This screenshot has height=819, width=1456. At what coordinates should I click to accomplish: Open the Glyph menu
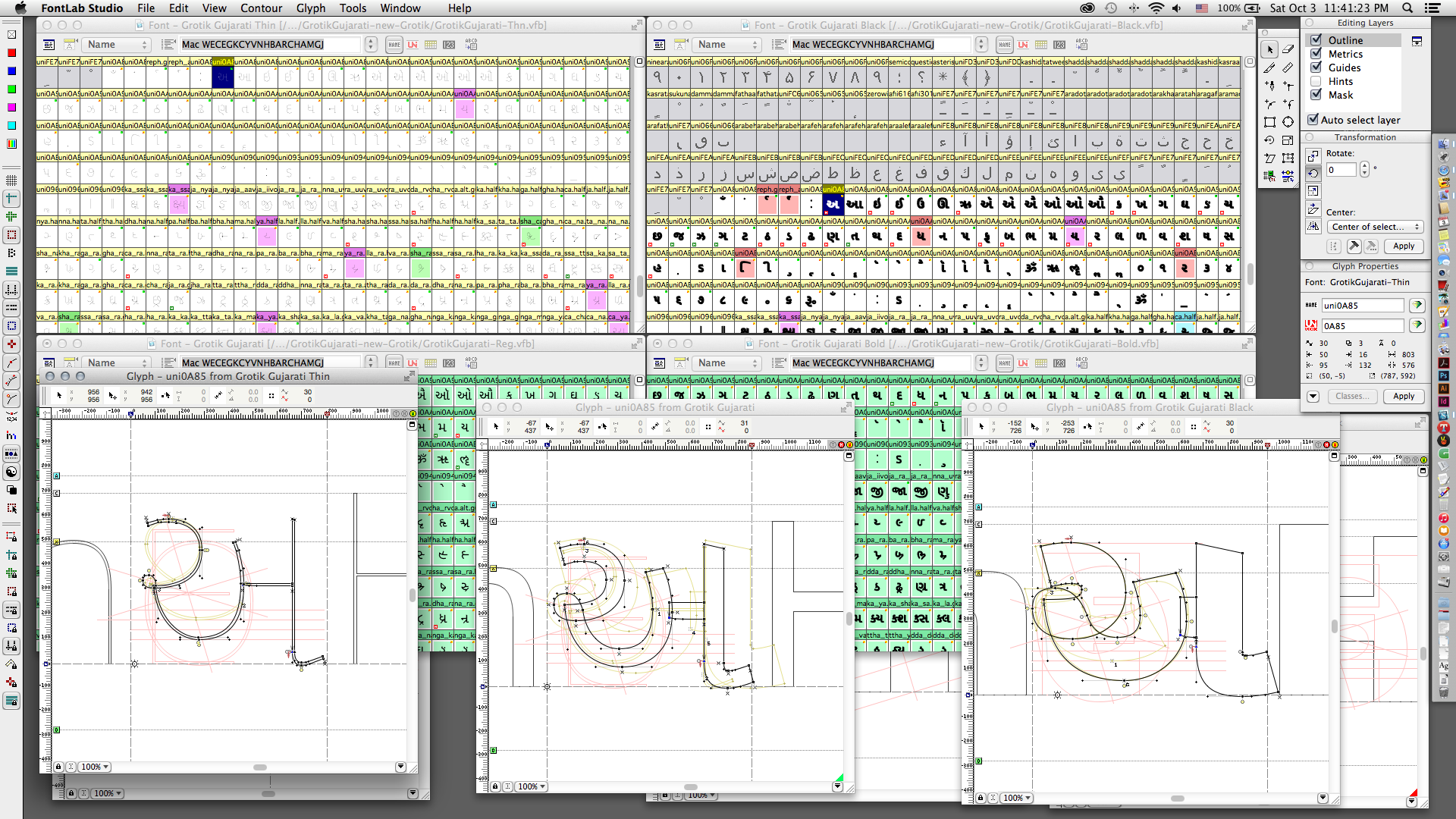tap(310, 8)
